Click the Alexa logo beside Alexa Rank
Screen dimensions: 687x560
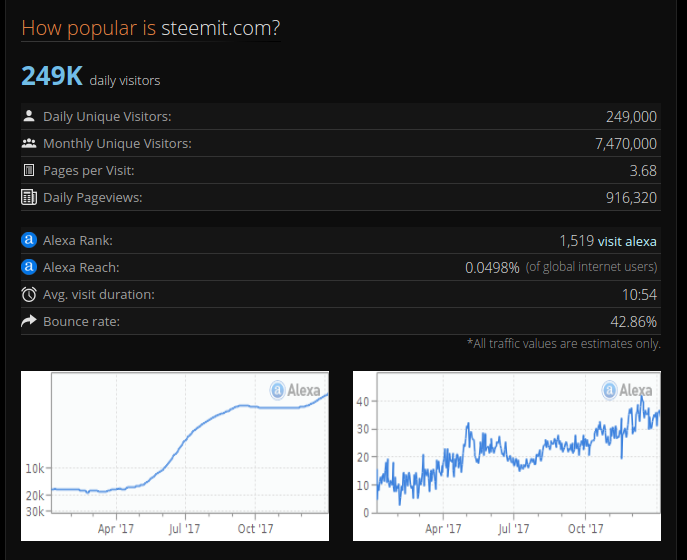[x=29, y=240]
